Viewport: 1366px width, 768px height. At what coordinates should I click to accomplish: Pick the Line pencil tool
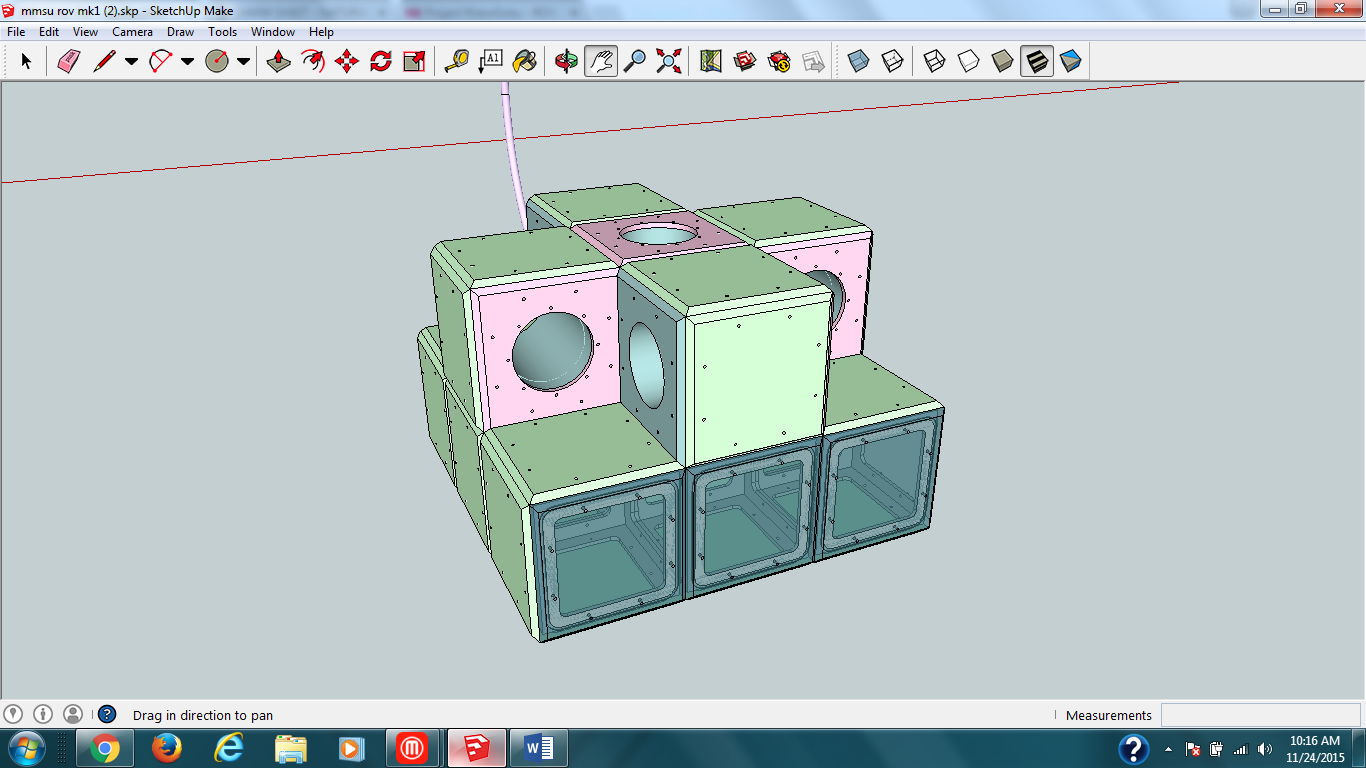tap(104, 62)
